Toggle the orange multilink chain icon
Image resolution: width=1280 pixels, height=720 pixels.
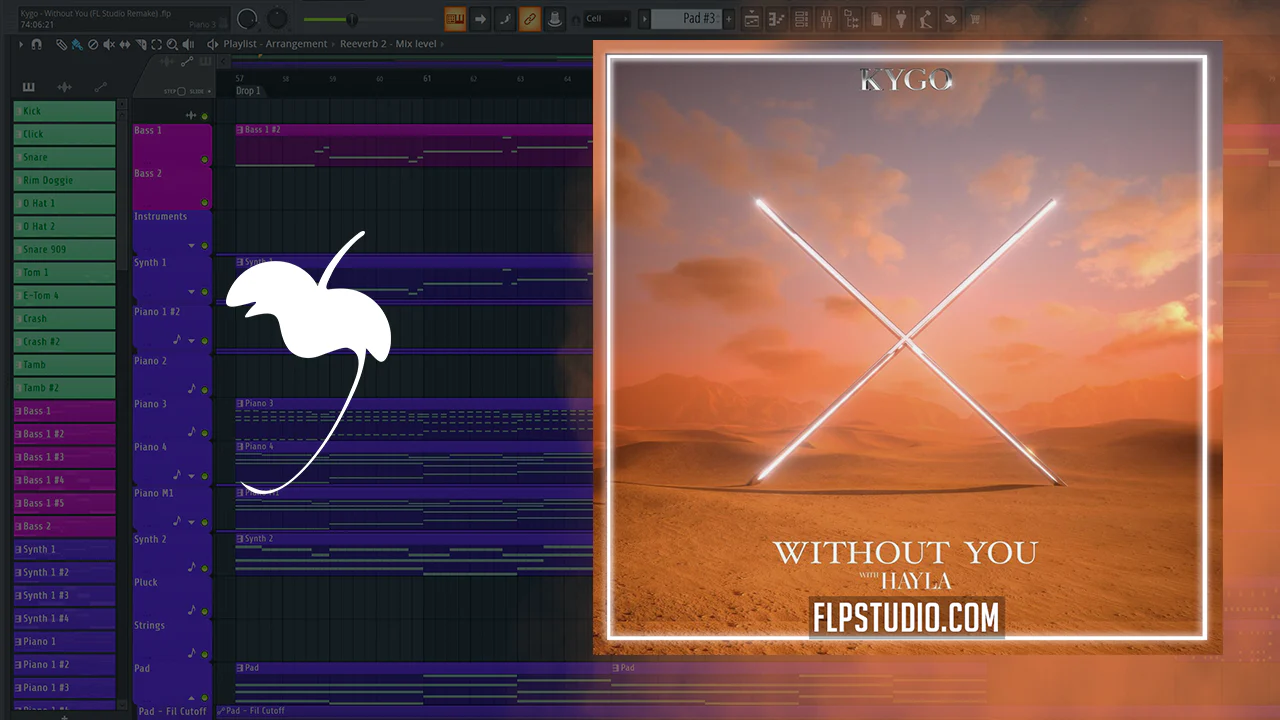point(530,19)
